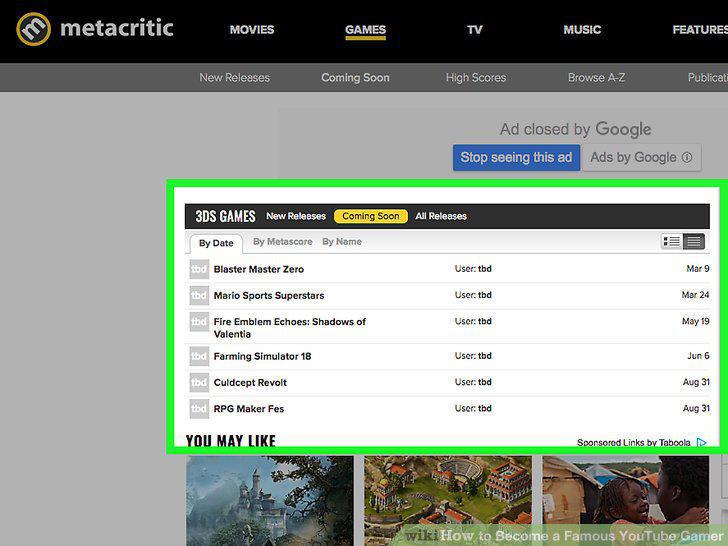Open the Culdcept Revolt game page
728x546 pixels.
(x=250, y=383)
